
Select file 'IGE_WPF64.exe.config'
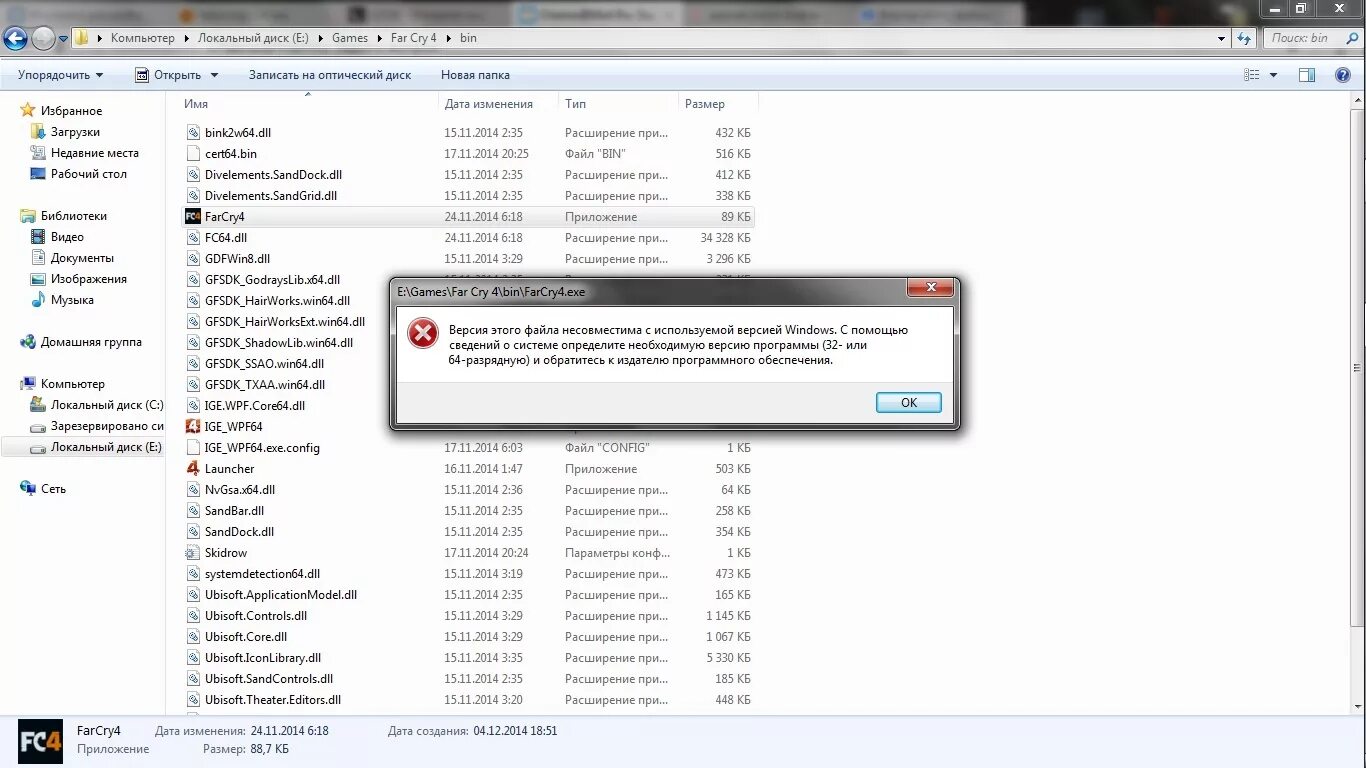262,448
